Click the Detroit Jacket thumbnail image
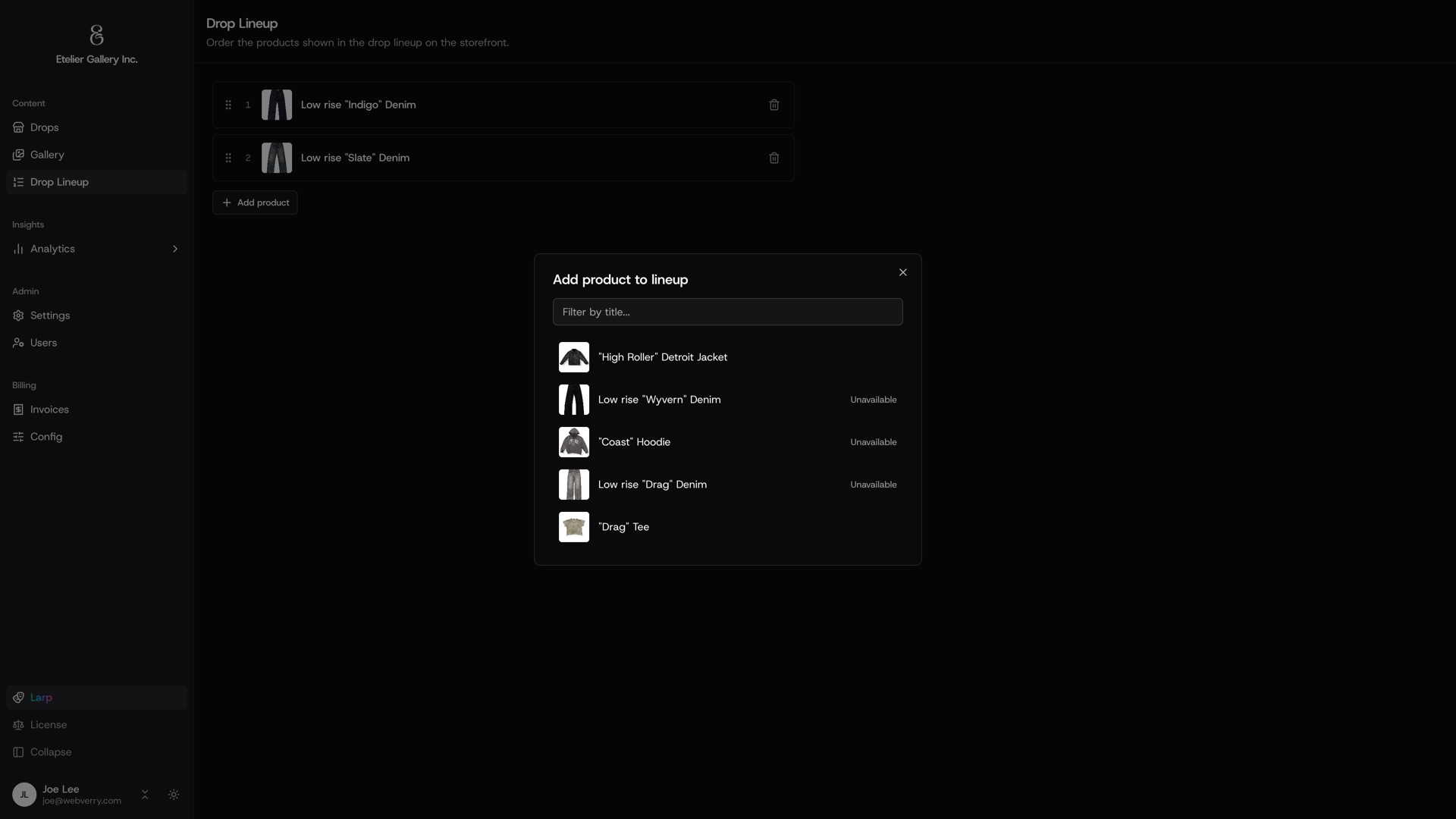The height and width of the screenshot is (819, 1456). tap(574, 357)
